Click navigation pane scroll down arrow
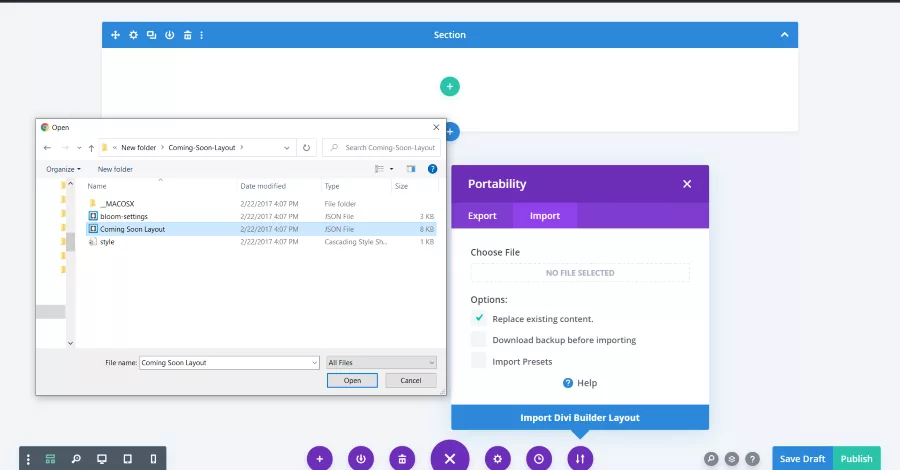The image size is (900, 470). pyautogui.click(x=70, y=343)
